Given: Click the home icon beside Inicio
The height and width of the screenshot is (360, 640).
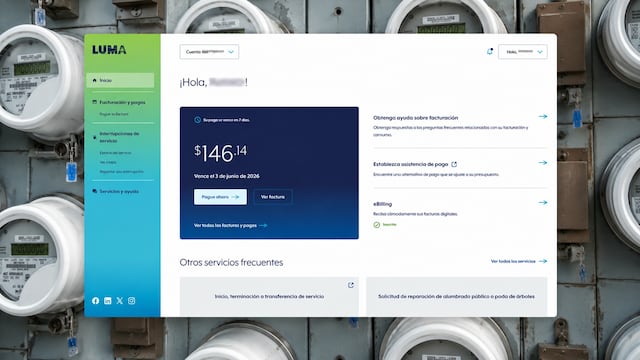Looking at the screenshot, I should coord(95,80).
